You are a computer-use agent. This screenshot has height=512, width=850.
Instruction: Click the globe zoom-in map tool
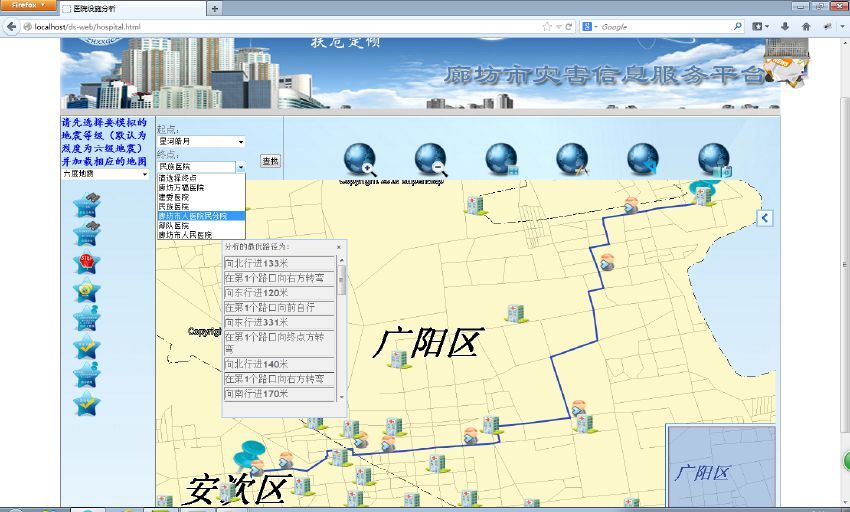(x=360, y=159)
